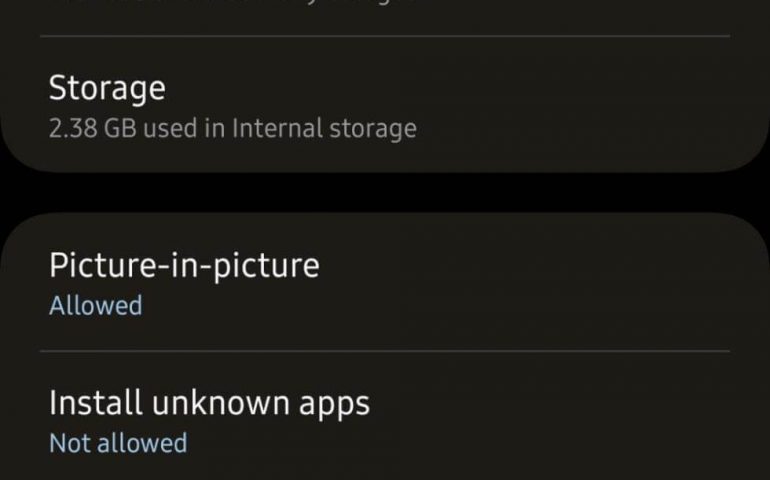
Task: Tap the divider line above Storage
Action: pos(385,37)
